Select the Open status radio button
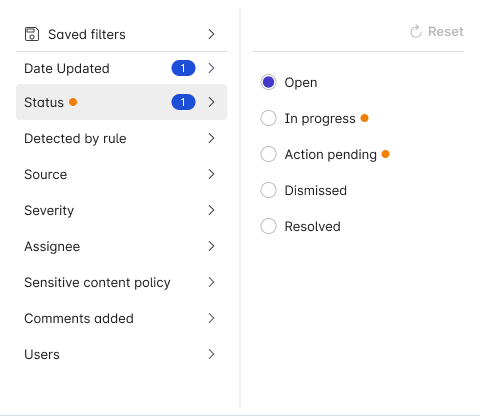Image resolution: width=480 pixels, height=416 pixels. tap(268, 82)
